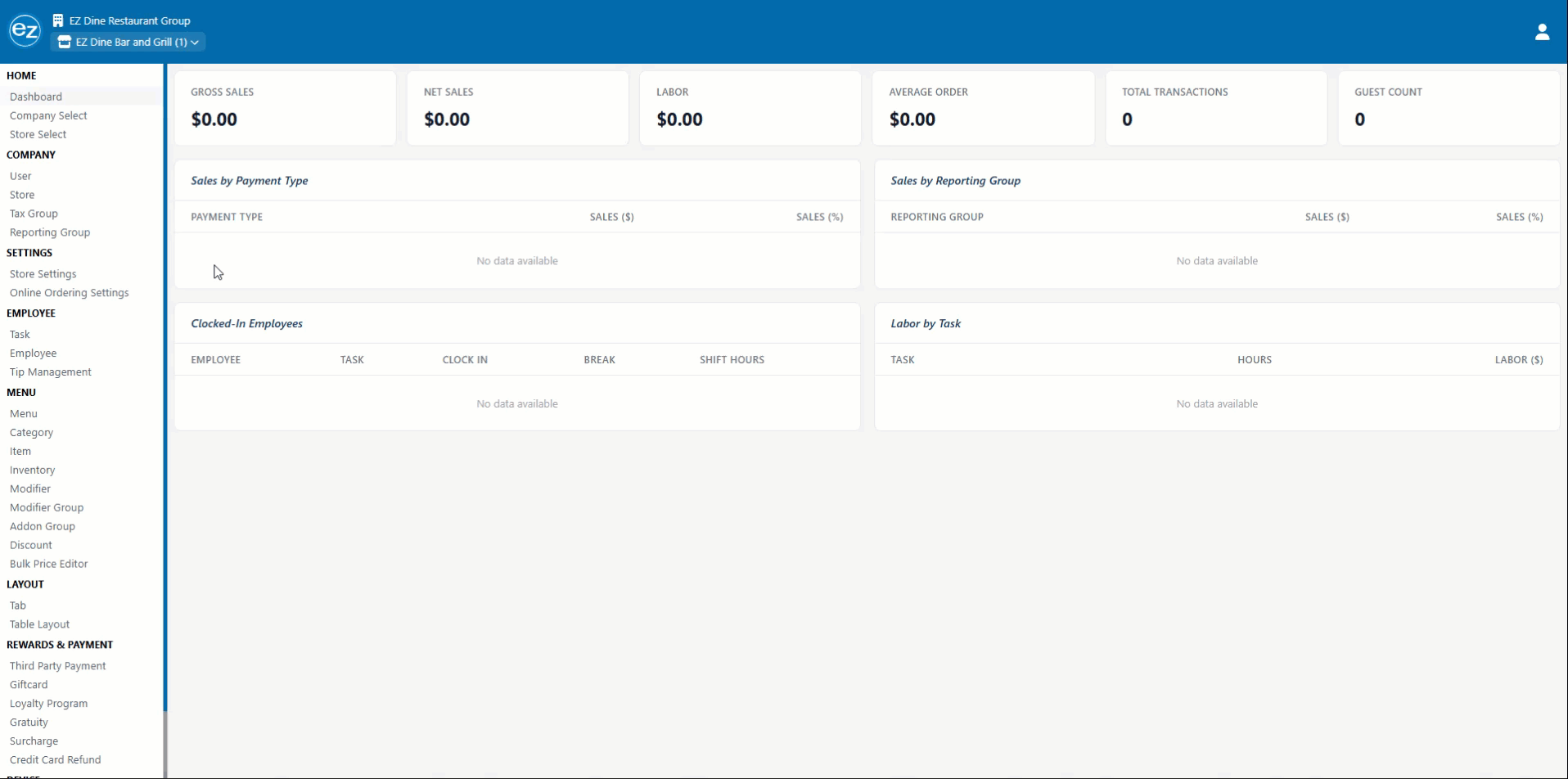Click the Gross Sales card

pos(285,108)
